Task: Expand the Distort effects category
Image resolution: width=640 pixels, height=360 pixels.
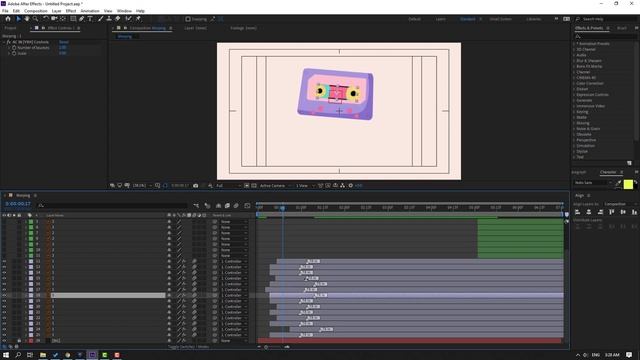Action: 574,89
